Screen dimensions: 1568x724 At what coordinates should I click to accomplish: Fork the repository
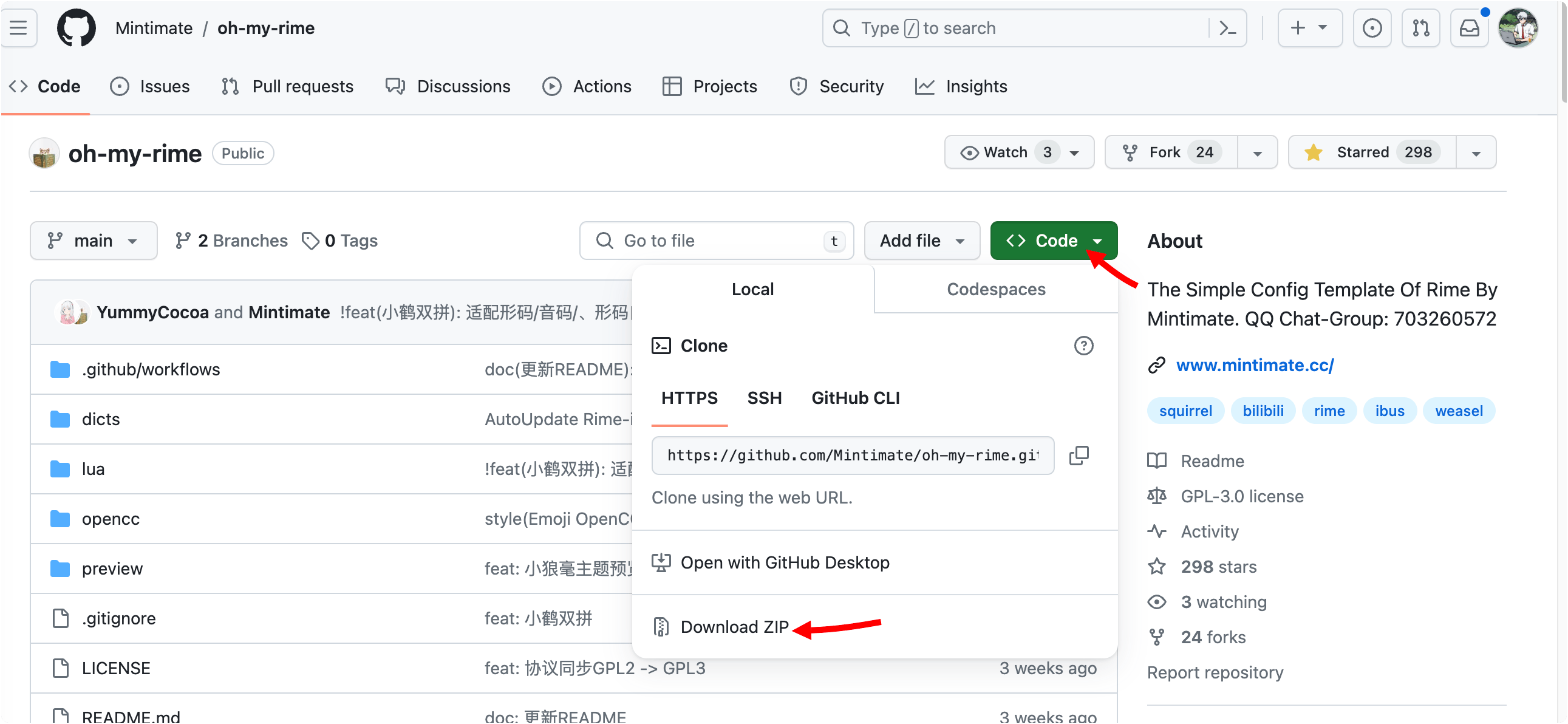pyautogui.click(x=1171, y=152)
